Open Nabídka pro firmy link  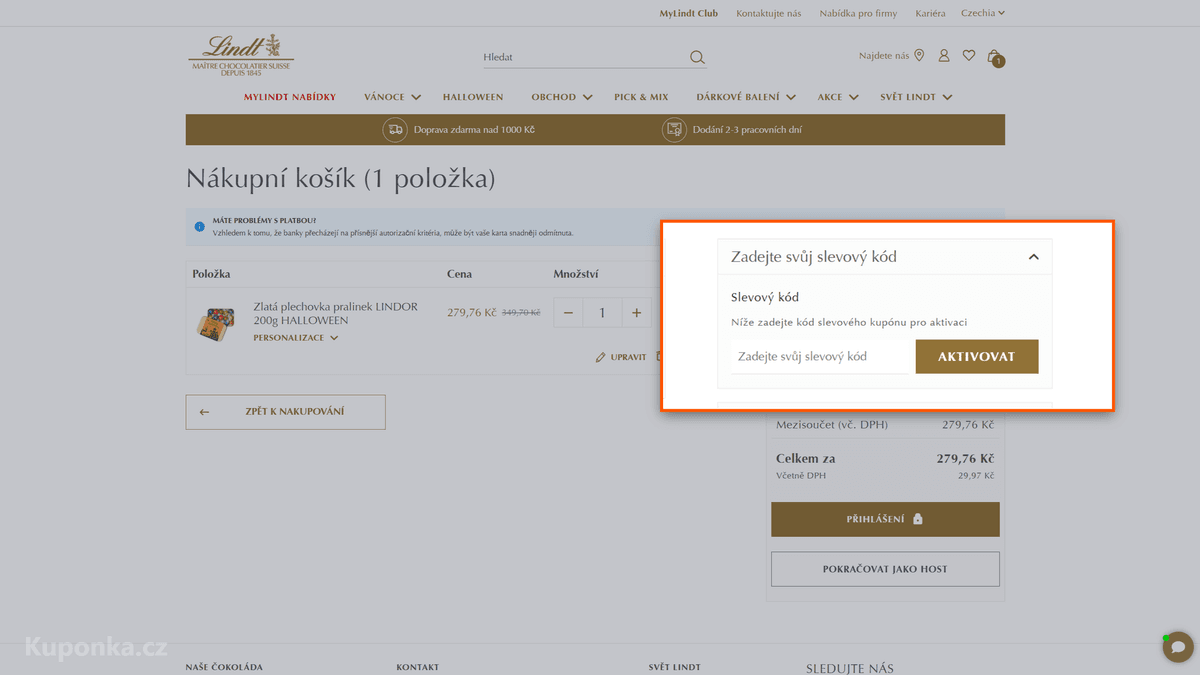858,13
